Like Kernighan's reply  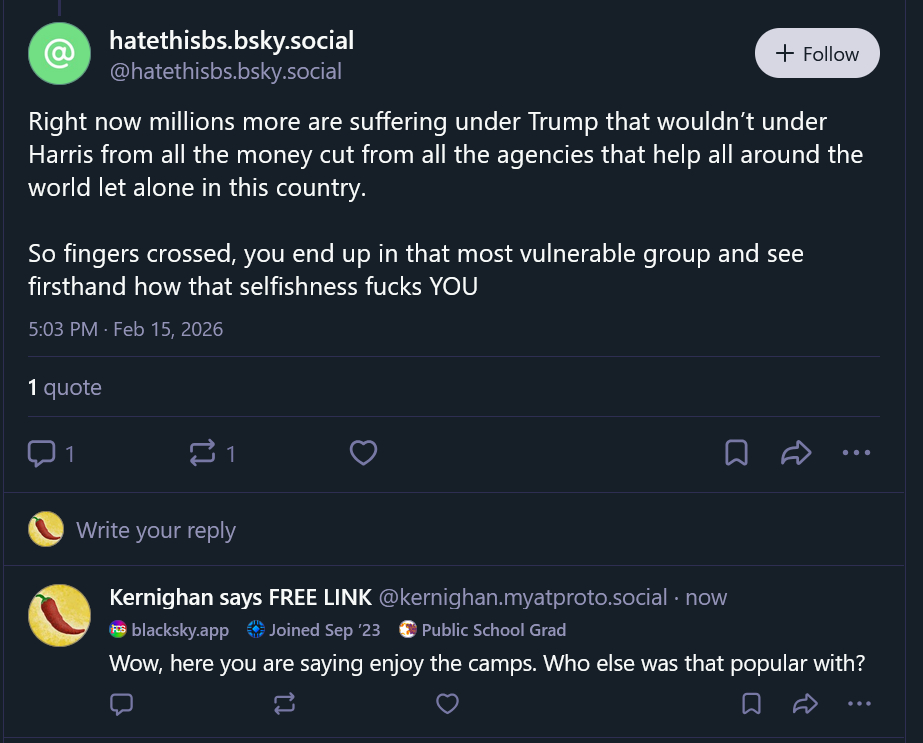(447, 704)
